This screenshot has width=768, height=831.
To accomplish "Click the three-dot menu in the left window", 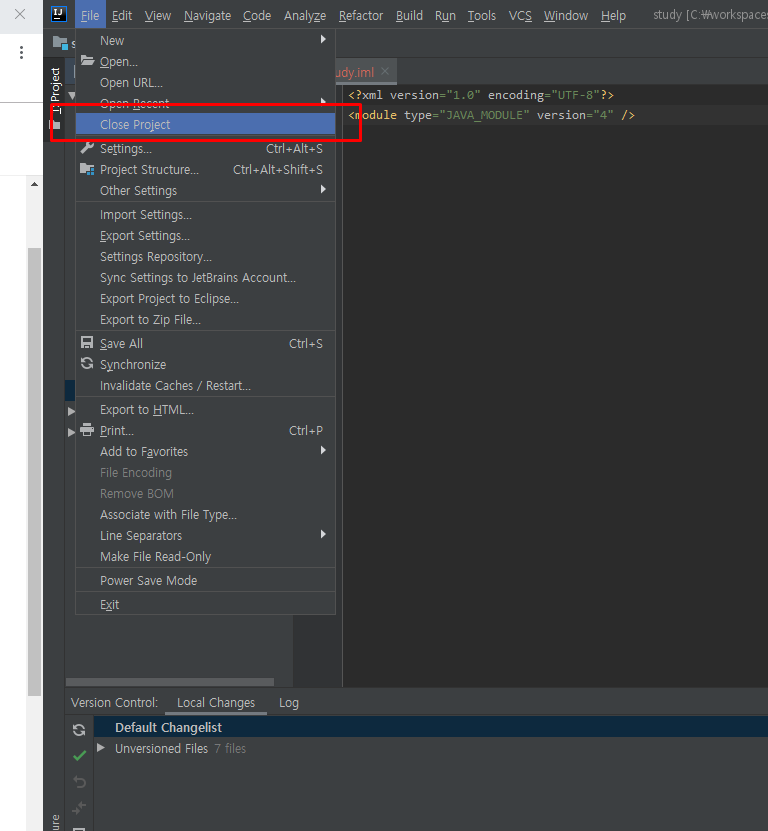I will pos(21,52).
